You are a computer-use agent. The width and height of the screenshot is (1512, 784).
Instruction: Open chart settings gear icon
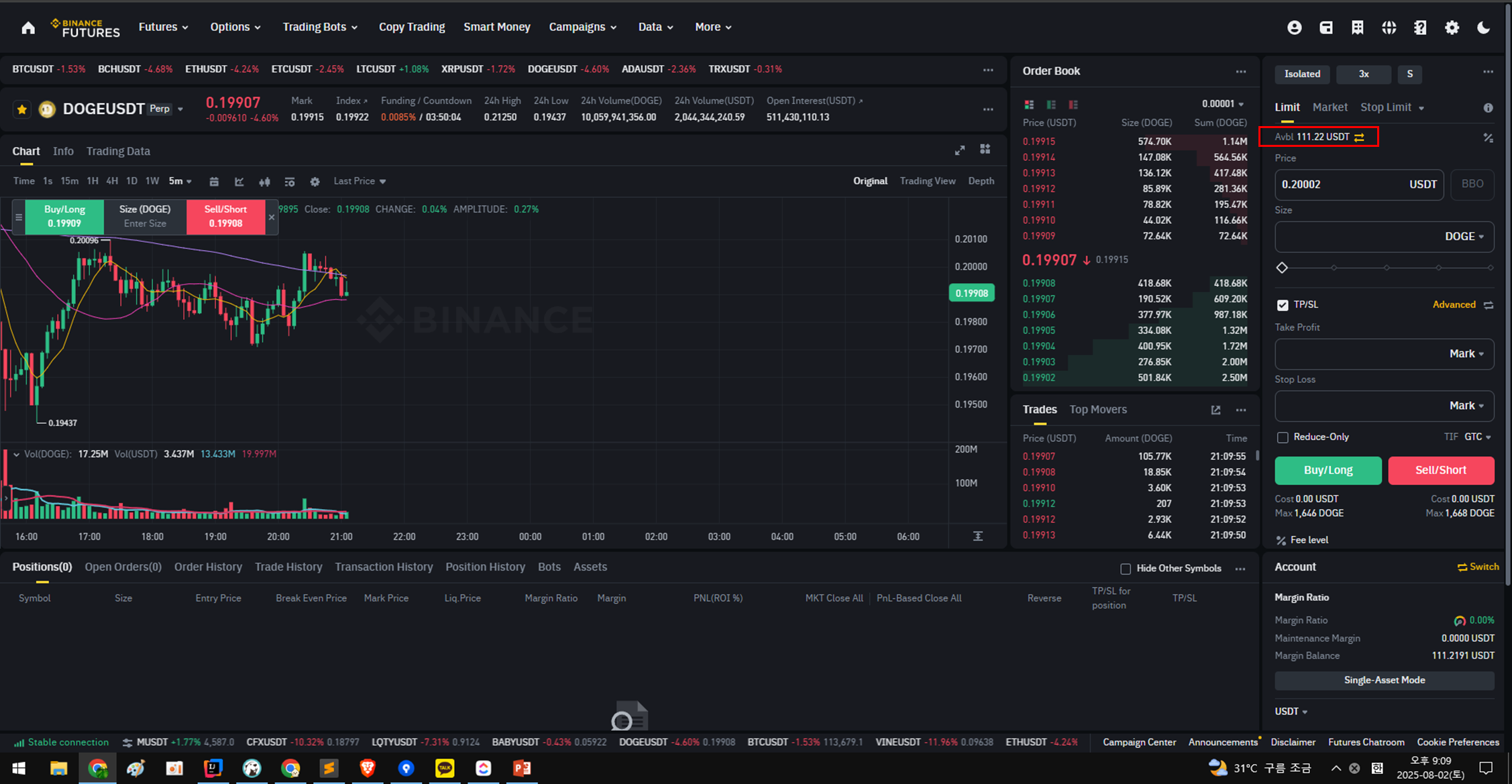click(315, 182)
